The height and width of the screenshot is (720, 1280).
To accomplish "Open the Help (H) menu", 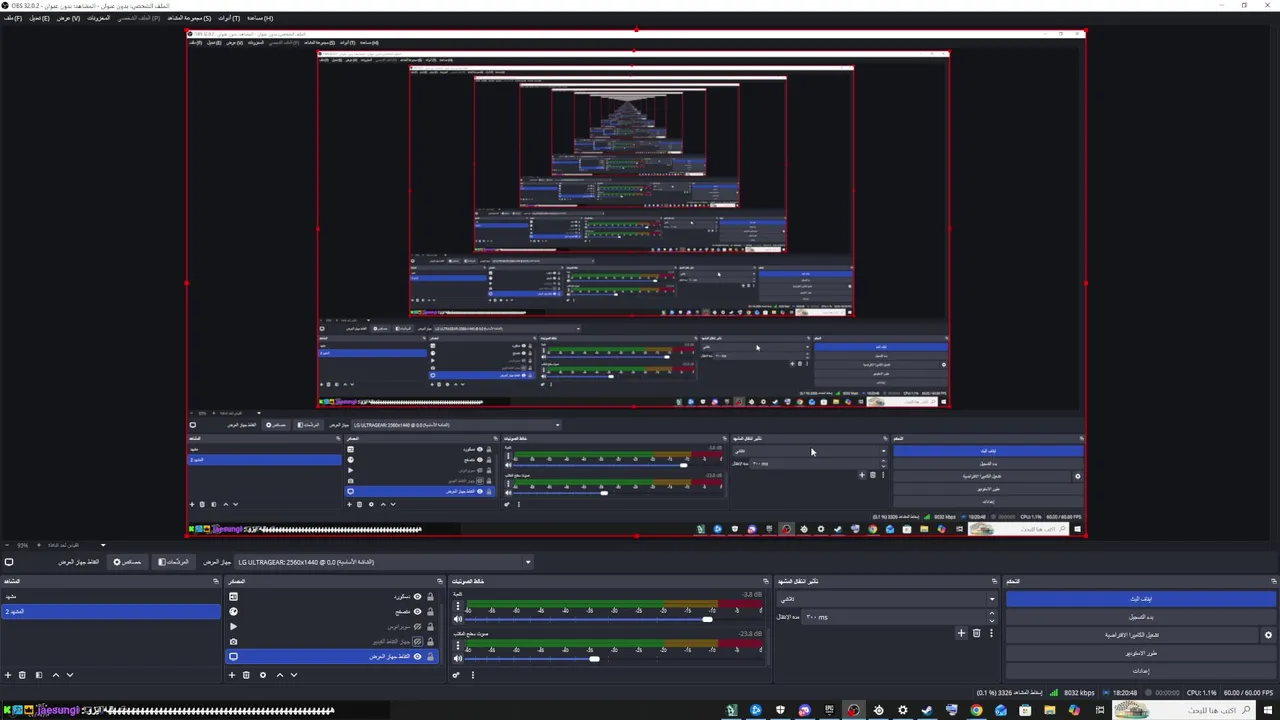I will [259, 18].
